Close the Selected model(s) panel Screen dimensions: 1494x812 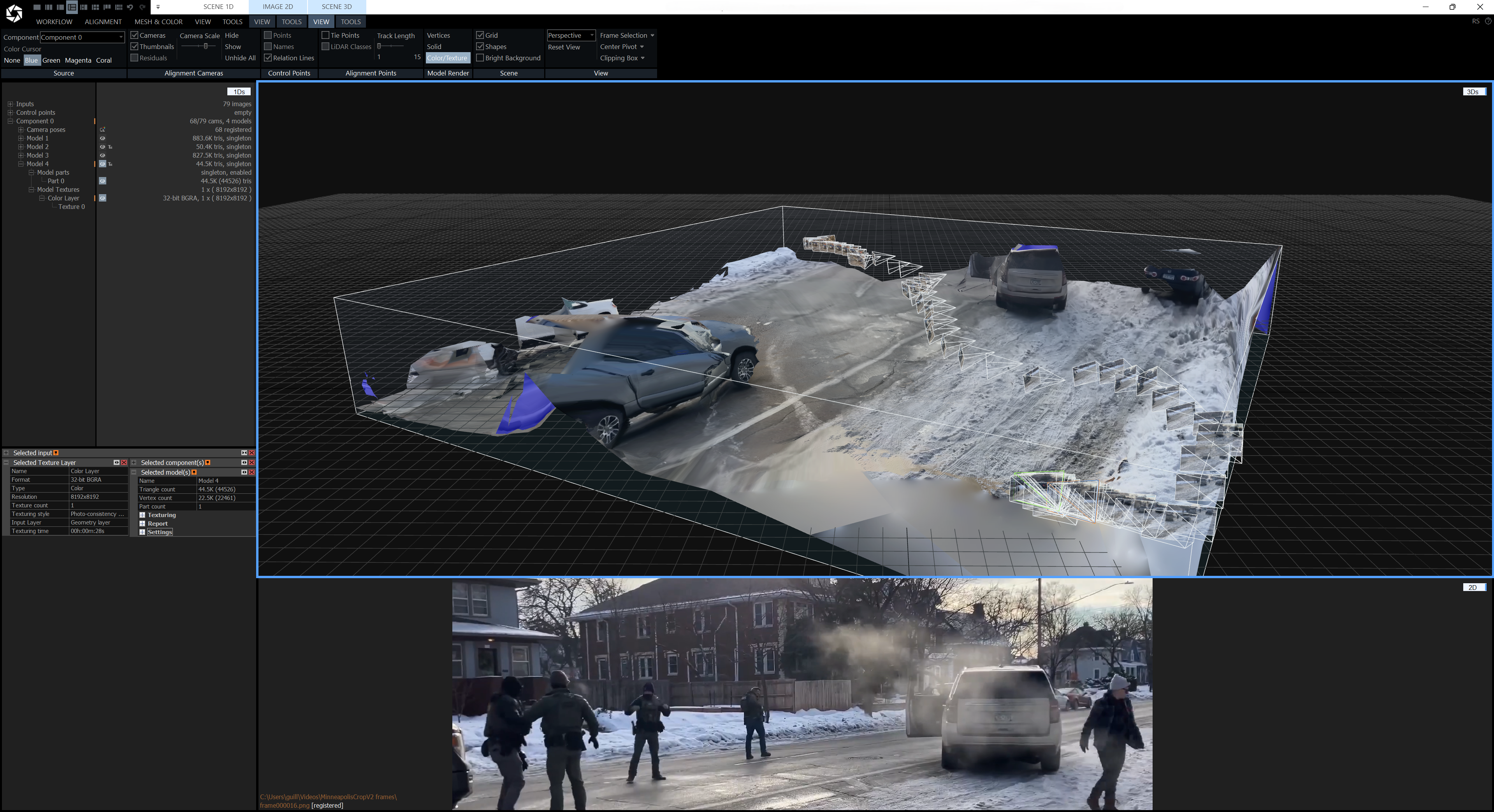point(252,472)
